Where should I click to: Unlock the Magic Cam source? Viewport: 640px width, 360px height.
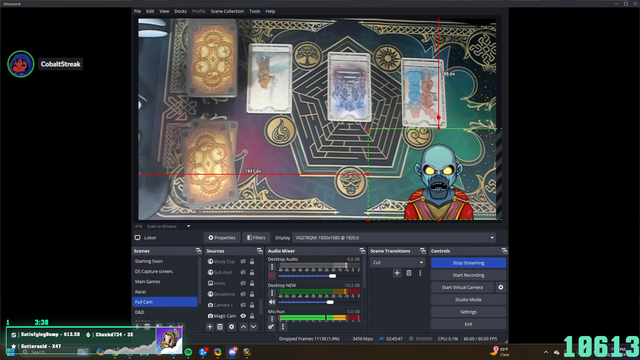pos(252,316)
